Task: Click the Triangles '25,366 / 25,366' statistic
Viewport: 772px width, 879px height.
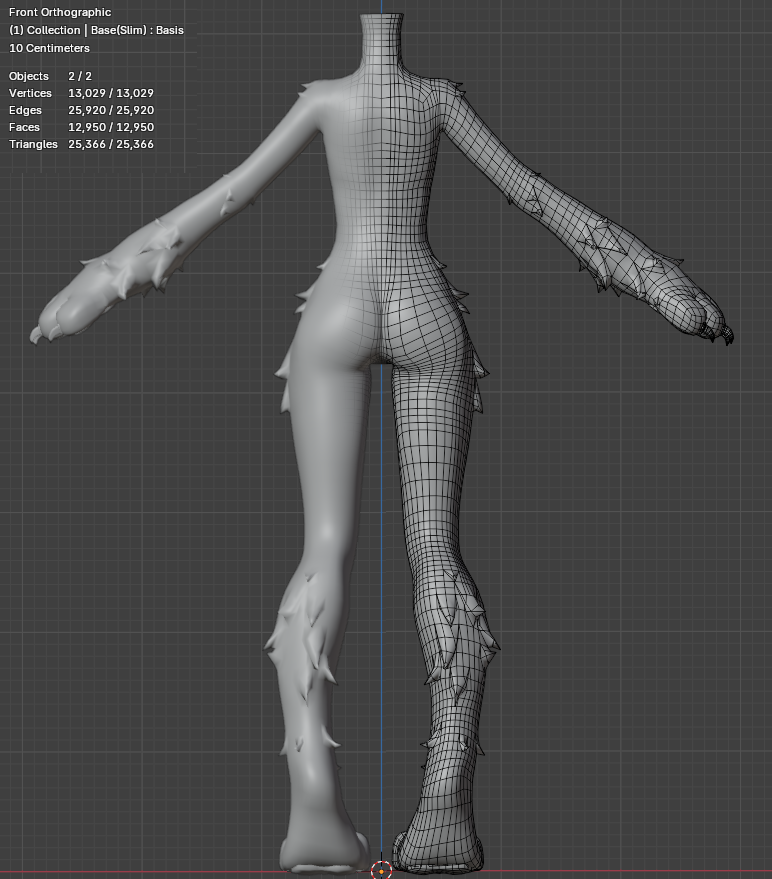Action: click(x=111, y=144)
